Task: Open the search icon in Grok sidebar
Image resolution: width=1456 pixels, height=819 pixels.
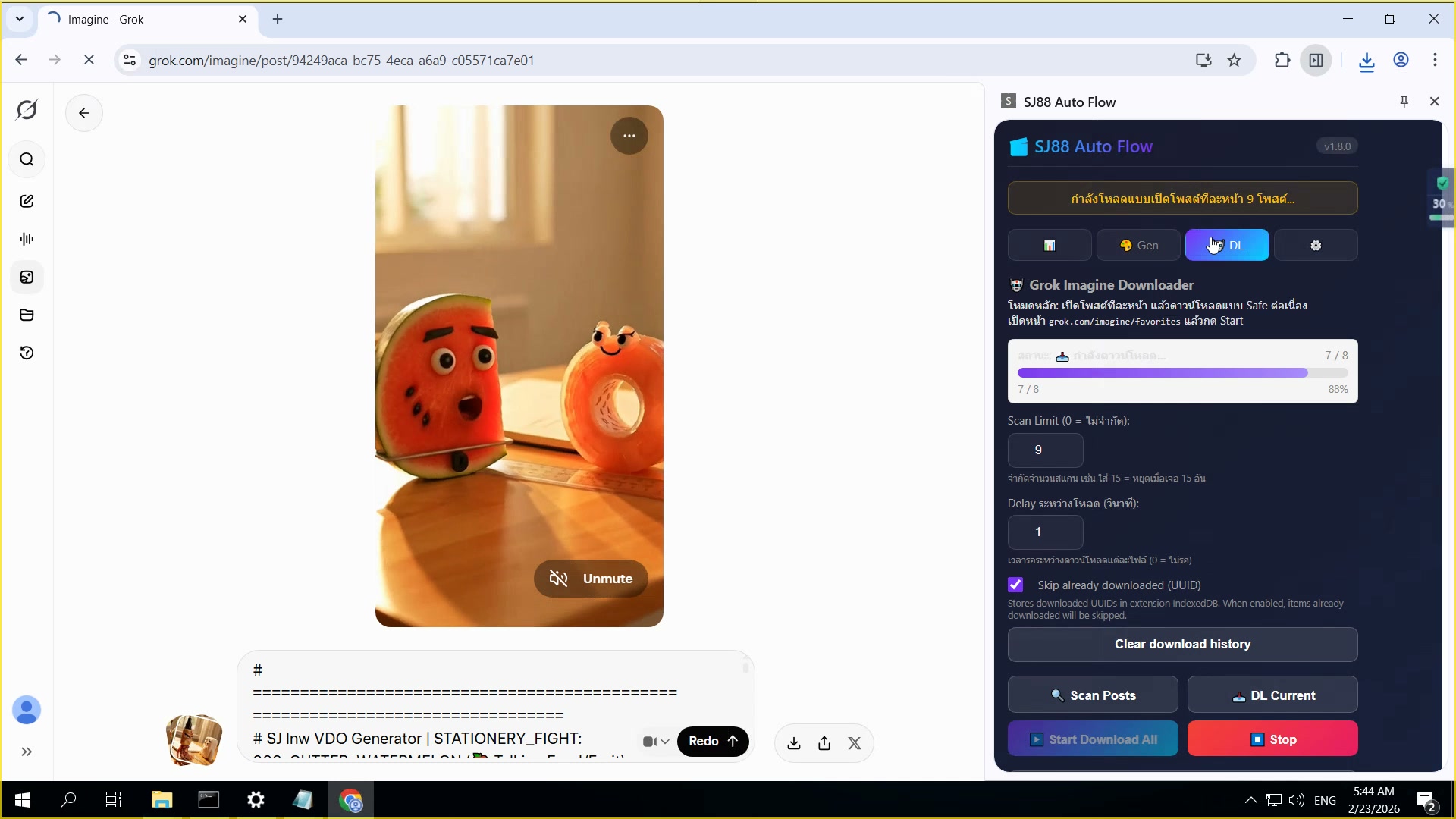Action: coord(27,159)
